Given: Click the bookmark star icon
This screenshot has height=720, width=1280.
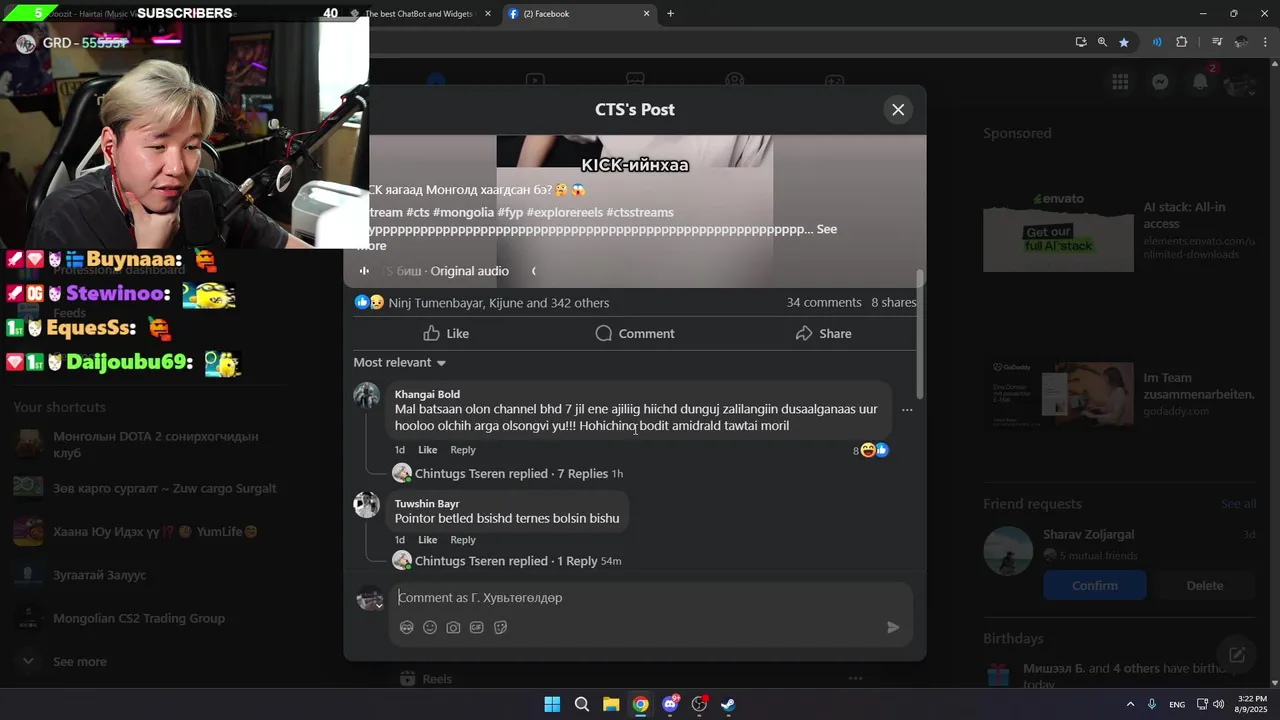Looking at the screenshot, I should pos(1124,42).
